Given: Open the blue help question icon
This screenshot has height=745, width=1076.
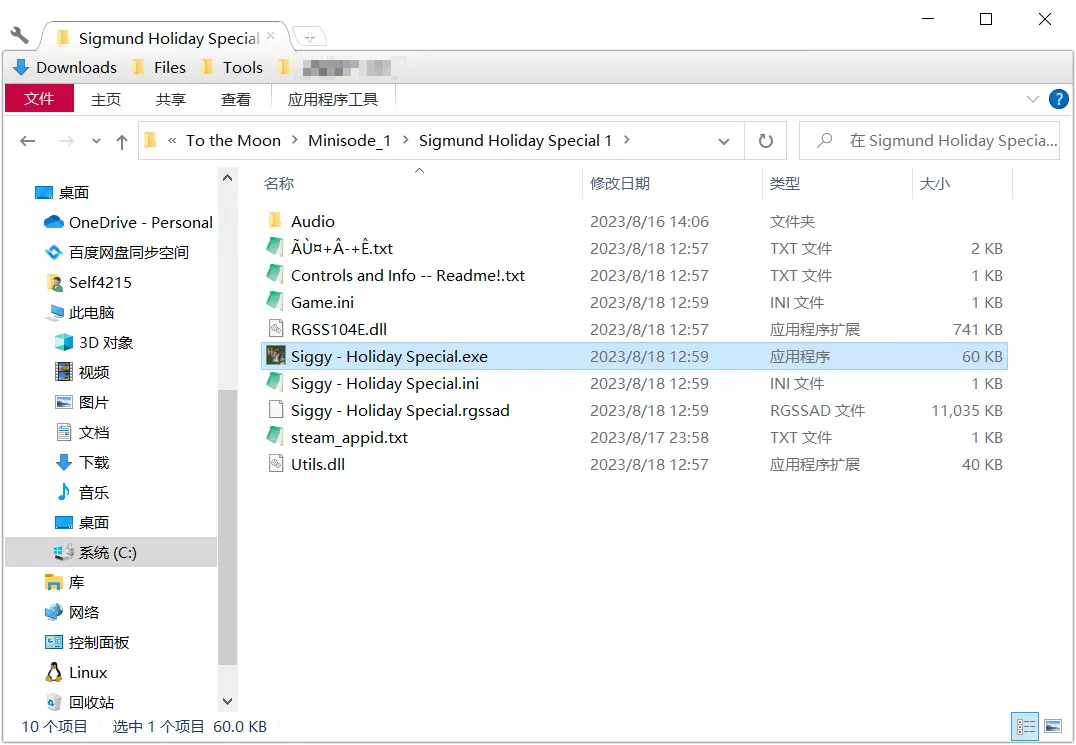Looking at the screenshot, I should pos(1059,99).
